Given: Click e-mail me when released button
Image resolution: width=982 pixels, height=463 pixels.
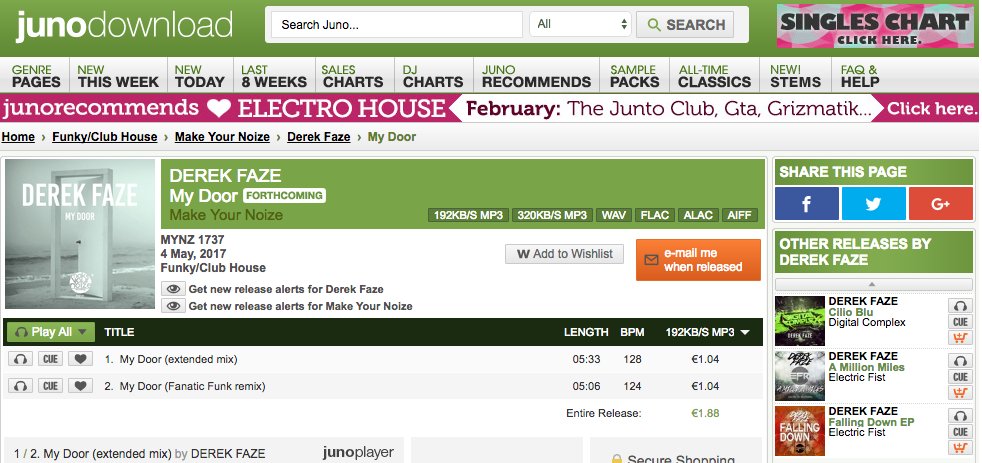Looking at the screenshot, I should pyautogui.click(x=698, y=260).
